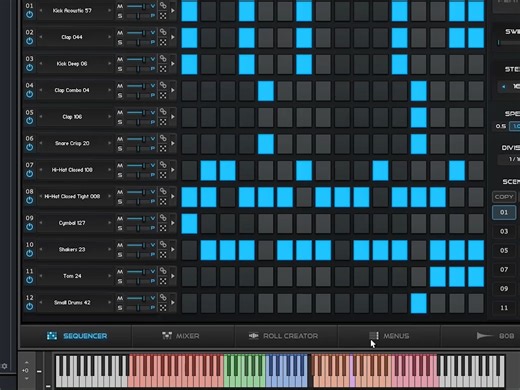Randomize pattern dice icon for Clap 044

(x=163, y=42)
